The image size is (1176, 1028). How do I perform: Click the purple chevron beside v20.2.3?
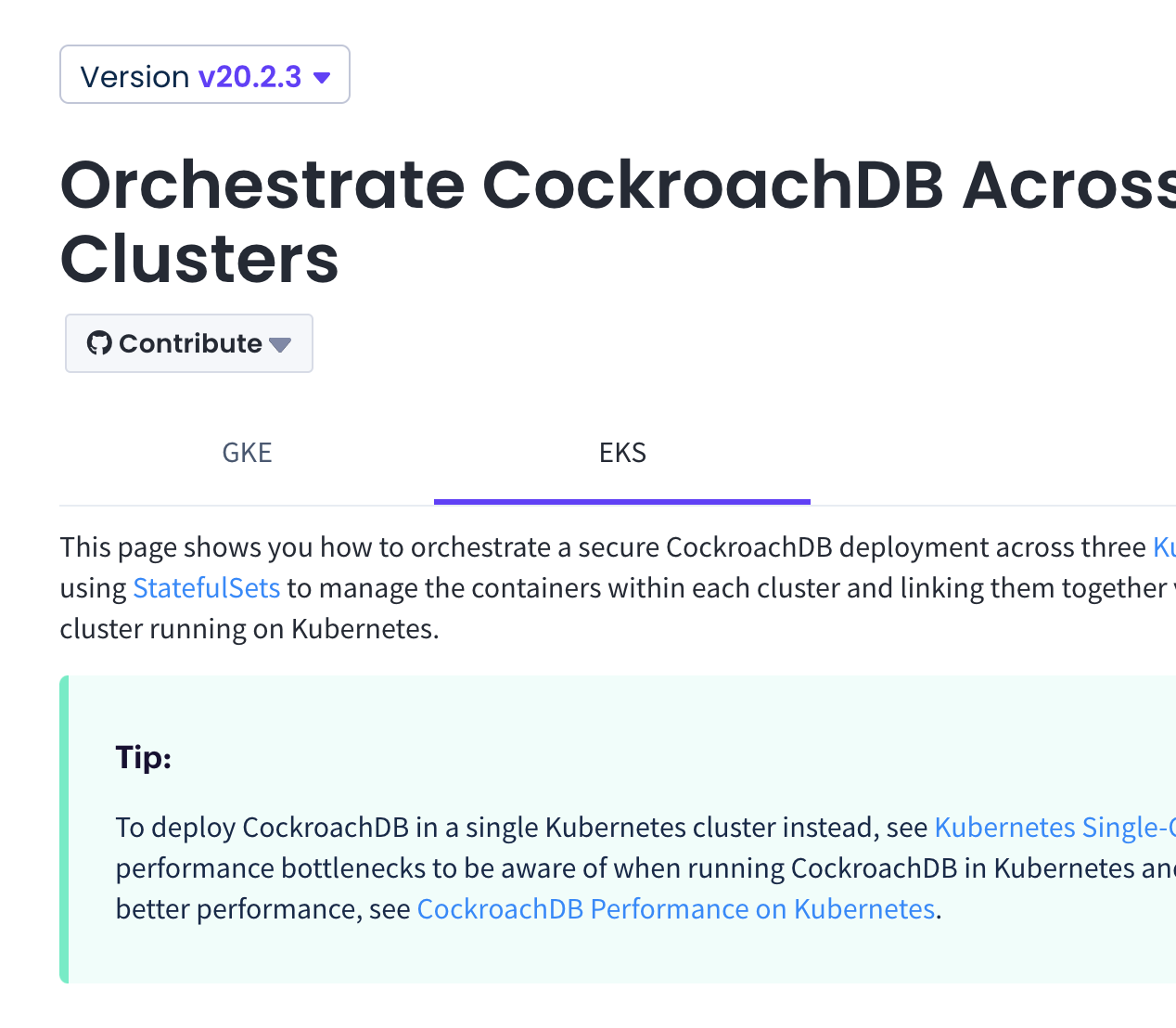pyautogui.click(x=323, y=78)
